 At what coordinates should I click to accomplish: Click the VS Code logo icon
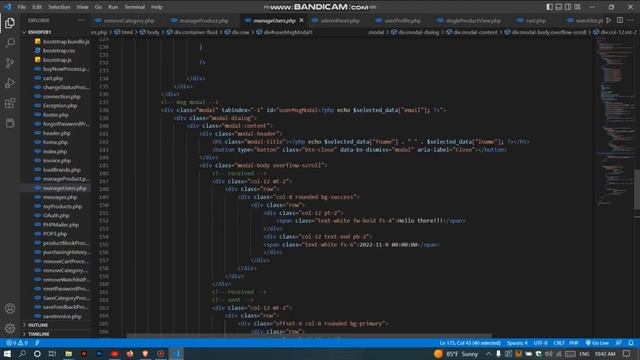coord(7,7)
